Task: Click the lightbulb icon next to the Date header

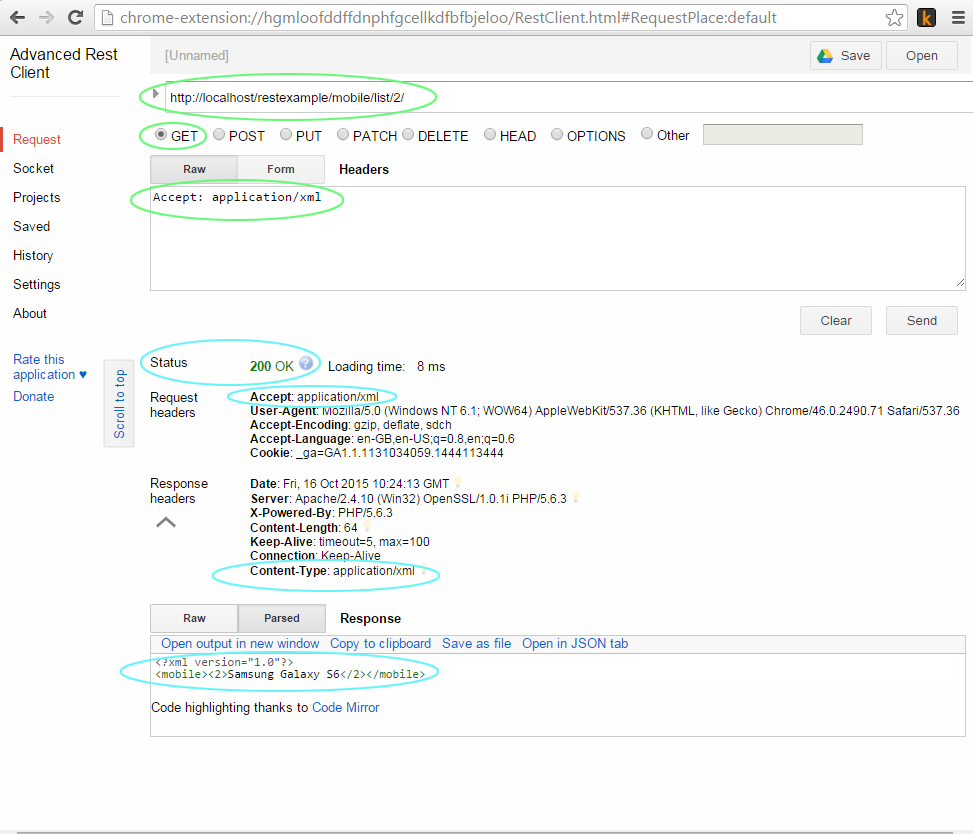Action: 457,481
